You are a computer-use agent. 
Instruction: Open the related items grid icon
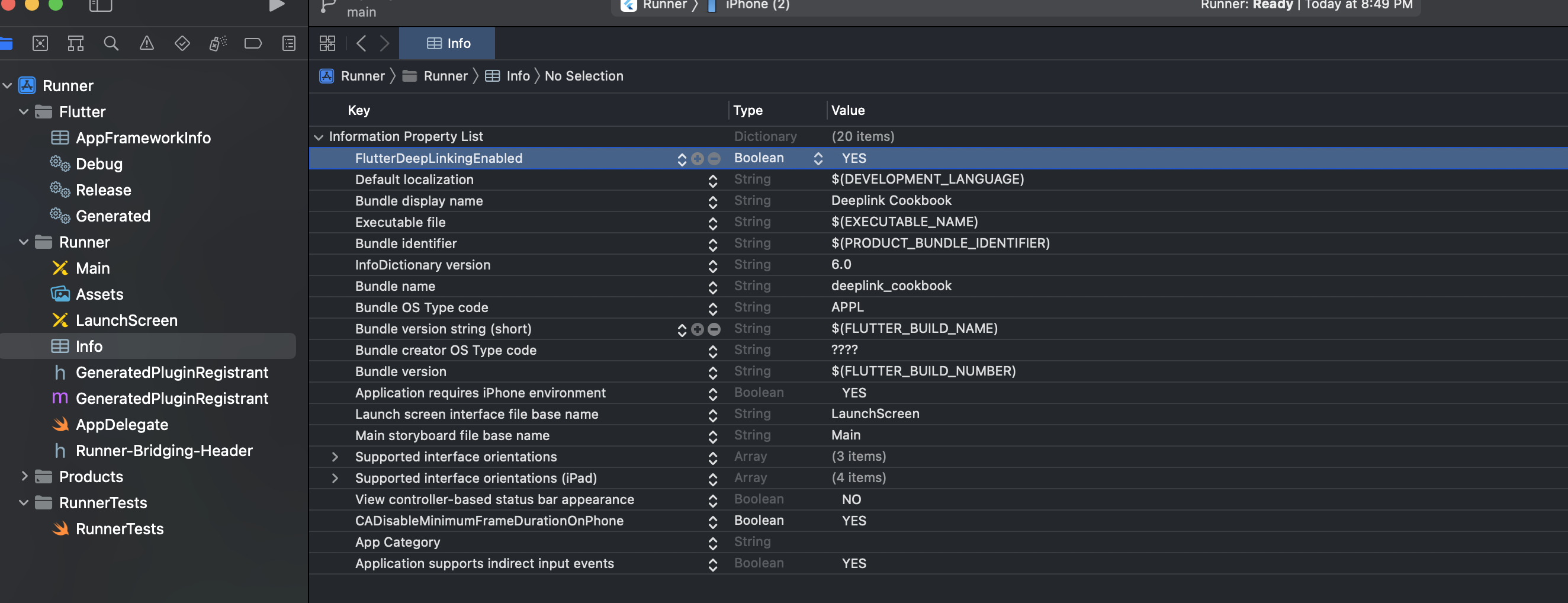(327, 43)
